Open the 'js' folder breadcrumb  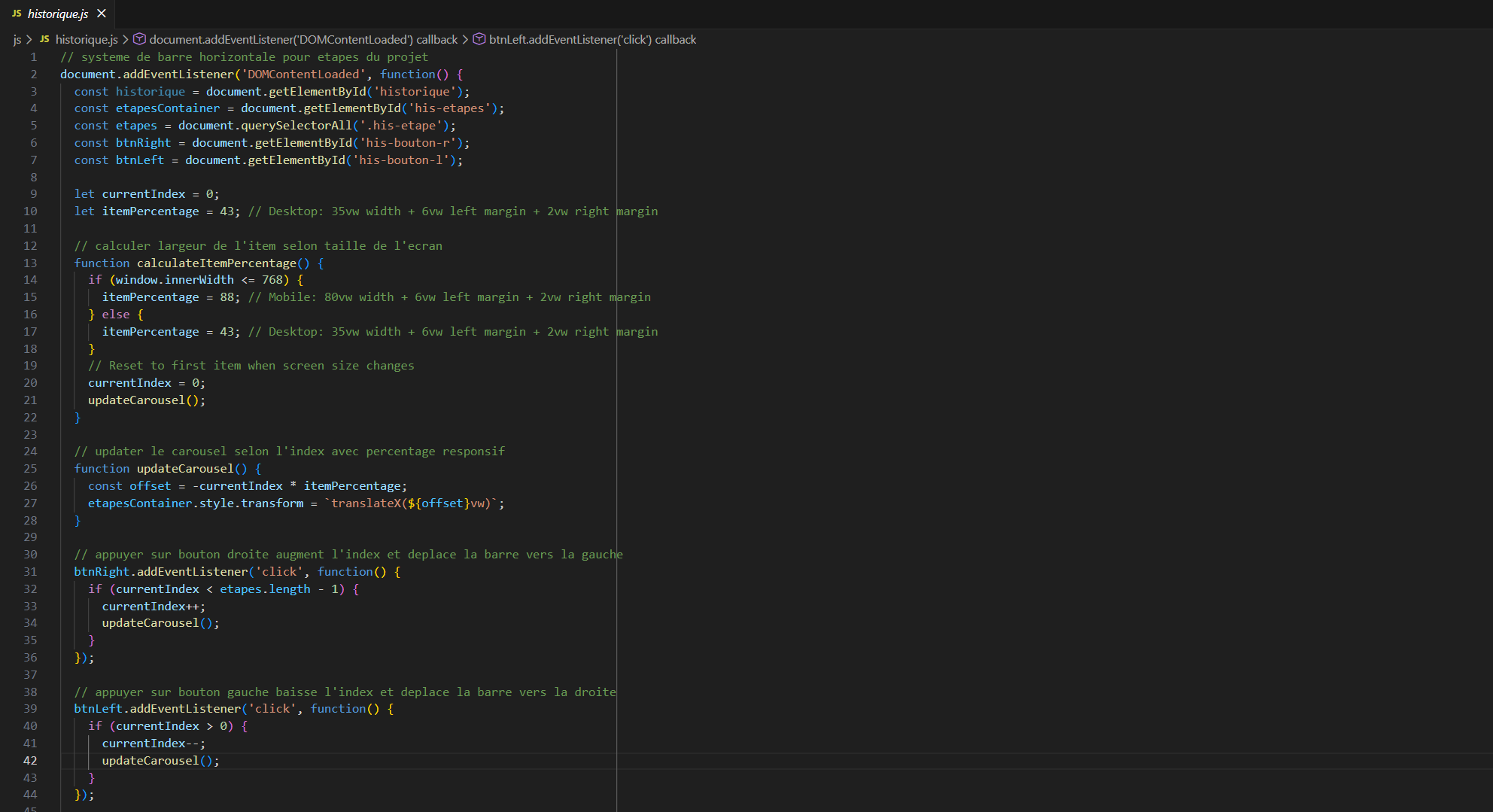coord(17,39)
